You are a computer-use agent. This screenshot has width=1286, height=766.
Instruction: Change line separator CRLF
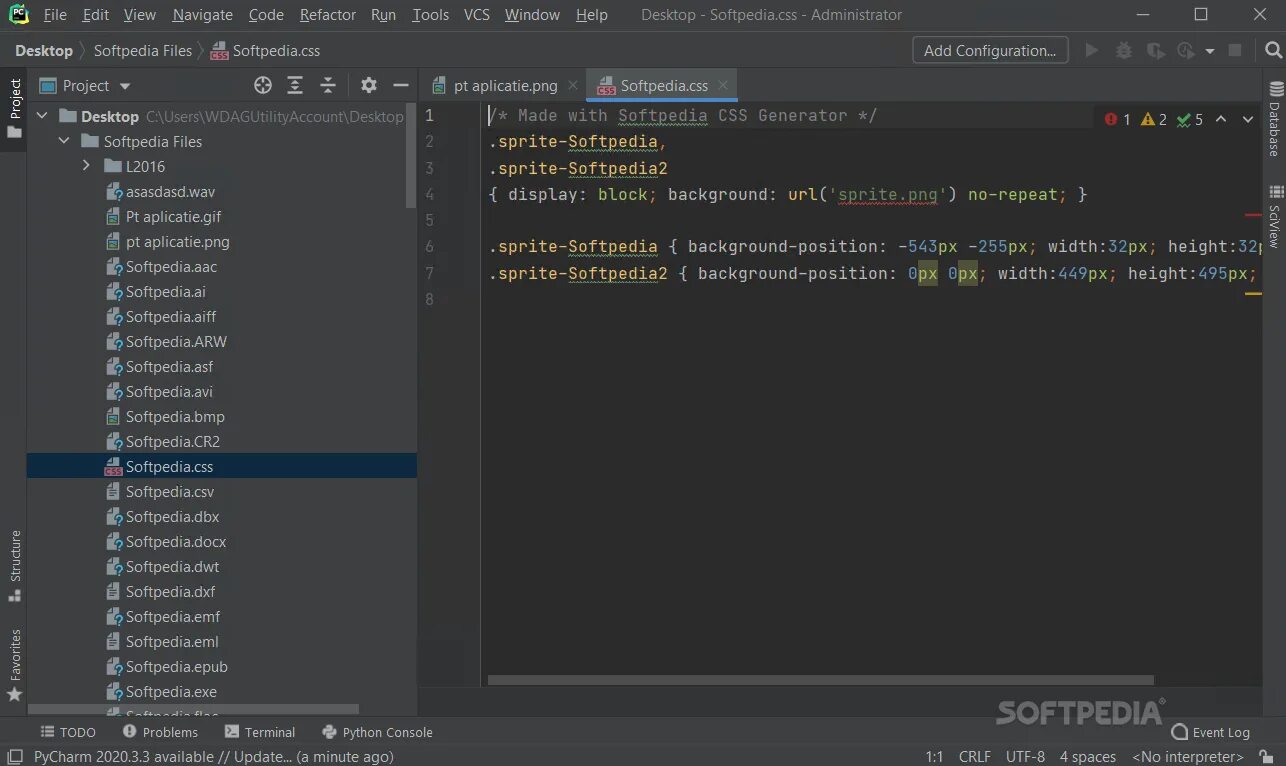pyautogui.click(x=974, y=757)
